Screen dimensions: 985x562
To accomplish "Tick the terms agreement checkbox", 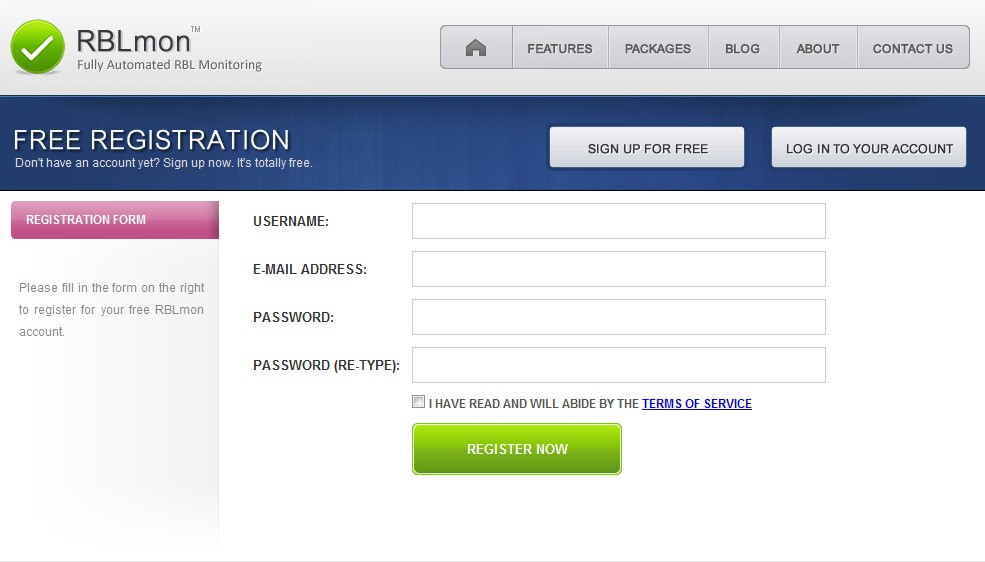I will pos(418,402).
